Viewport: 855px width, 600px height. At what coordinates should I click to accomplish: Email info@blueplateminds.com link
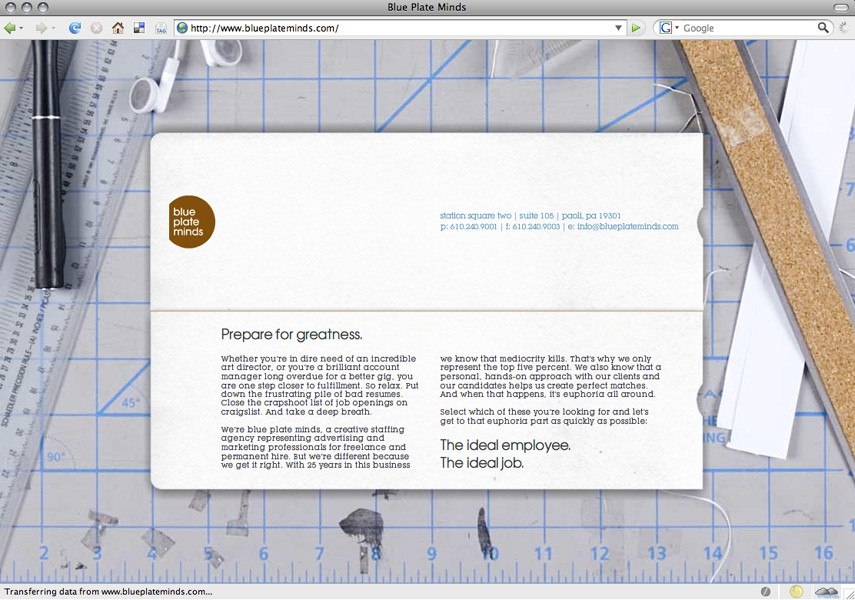click(628, 226)
